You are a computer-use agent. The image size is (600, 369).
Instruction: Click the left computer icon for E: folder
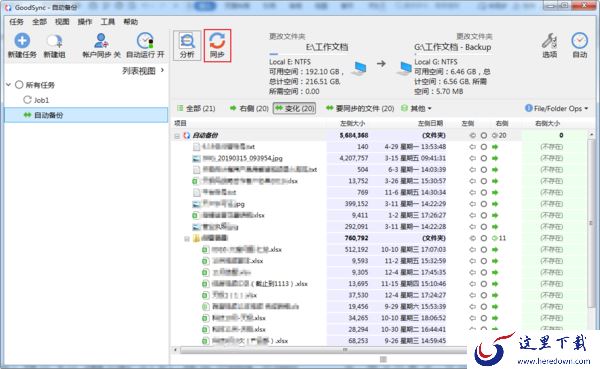(359, 68)
